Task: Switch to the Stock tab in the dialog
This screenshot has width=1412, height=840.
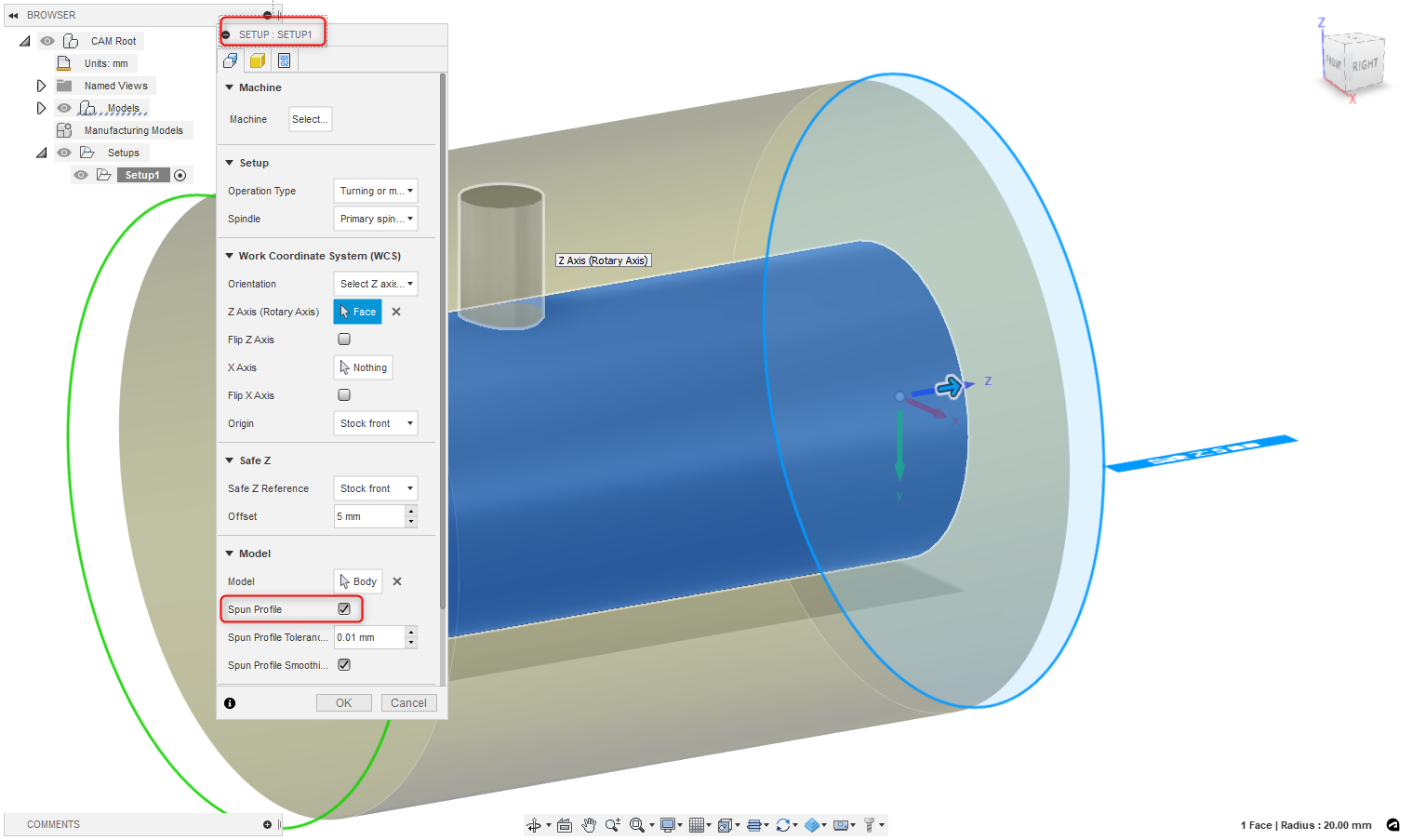Action: [x=257, y=60]
